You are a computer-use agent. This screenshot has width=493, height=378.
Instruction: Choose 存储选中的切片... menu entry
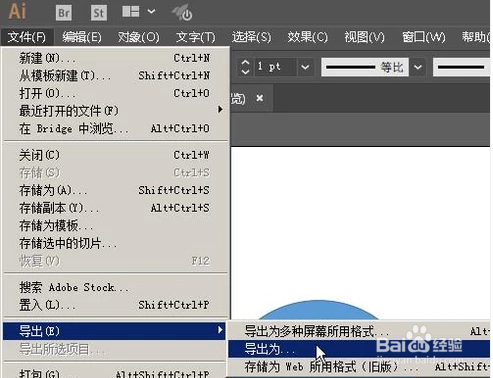[115, 243]
